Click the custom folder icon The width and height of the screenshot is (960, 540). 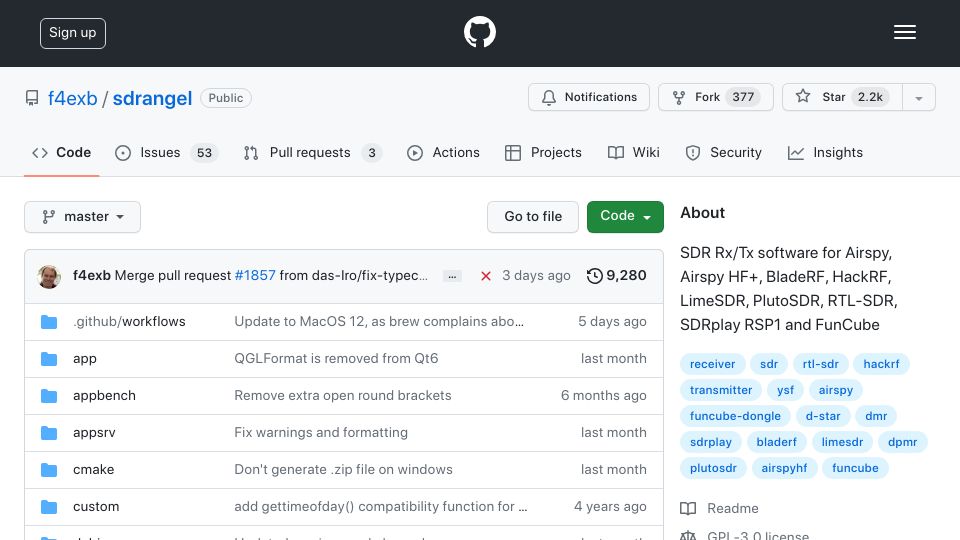[x=49, y=507]
